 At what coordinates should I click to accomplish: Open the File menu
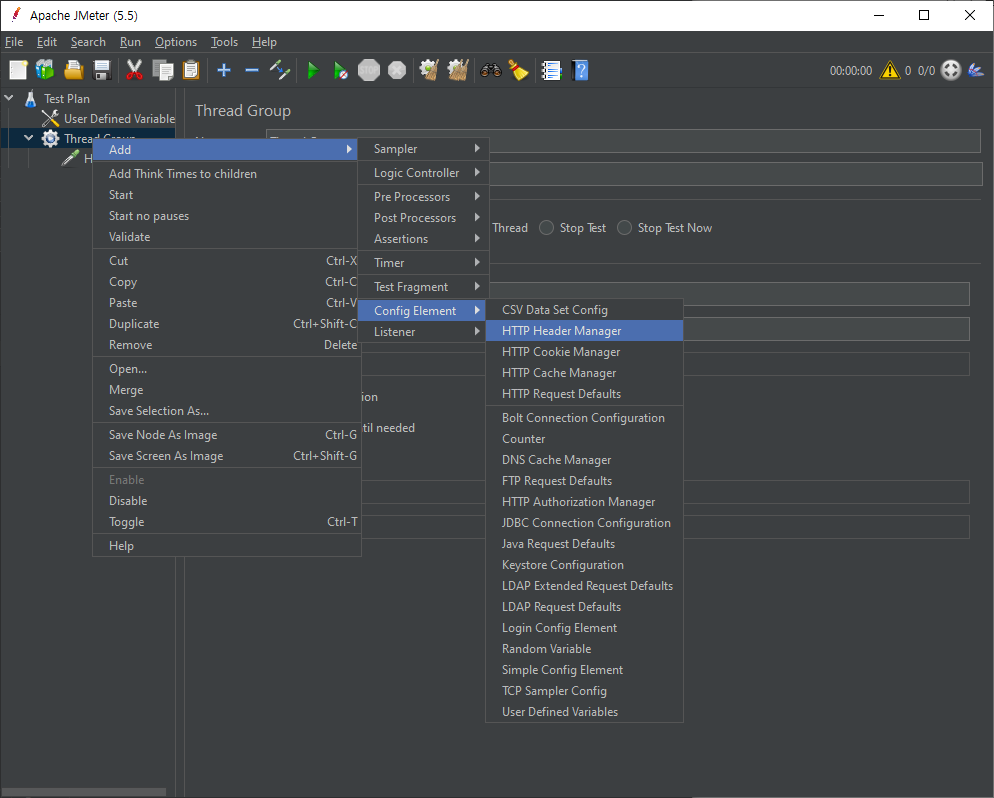click(14, 42)
